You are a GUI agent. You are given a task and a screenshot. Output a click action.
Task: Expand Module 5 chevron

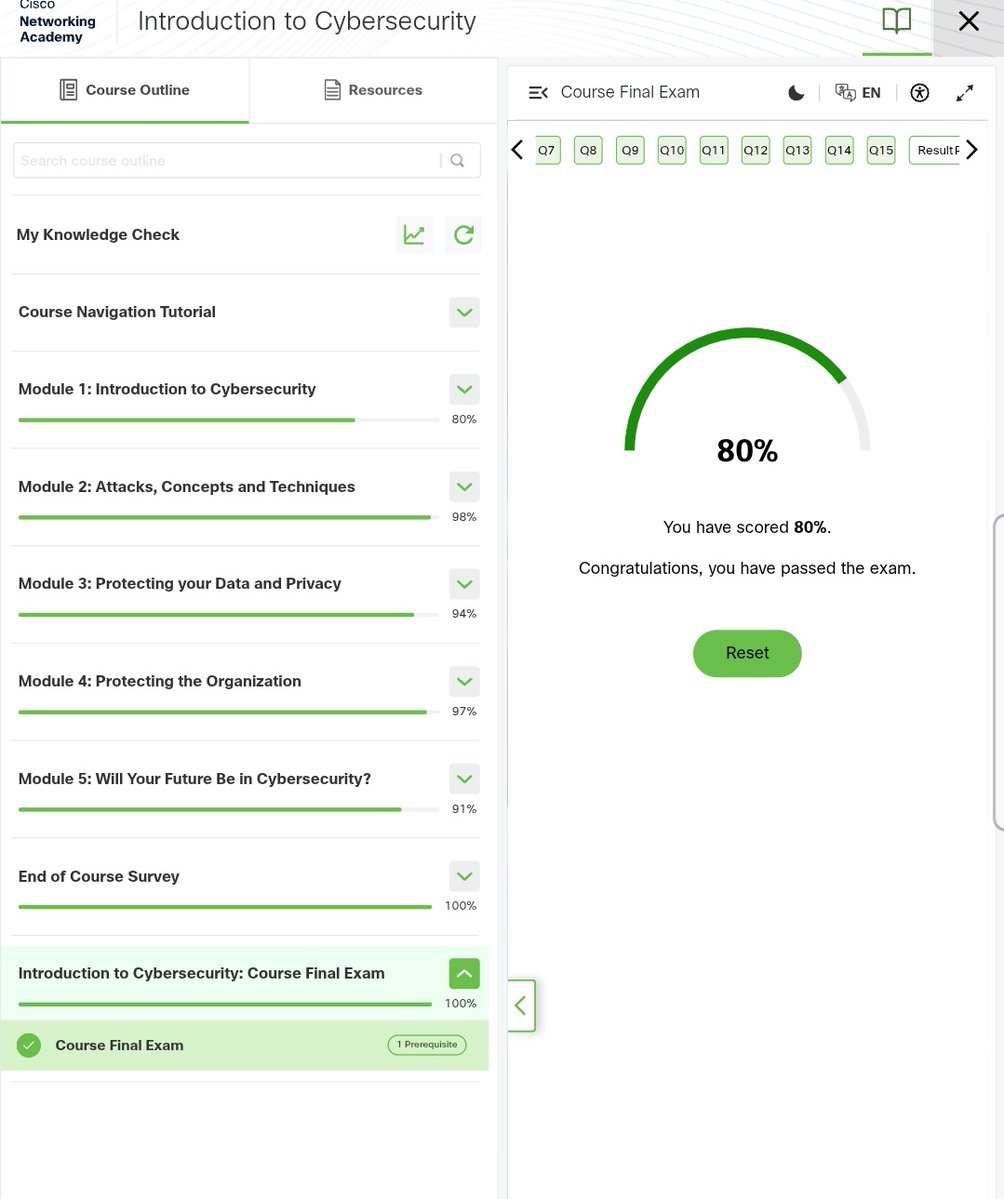pyautogui.click(x=464, y=779)
